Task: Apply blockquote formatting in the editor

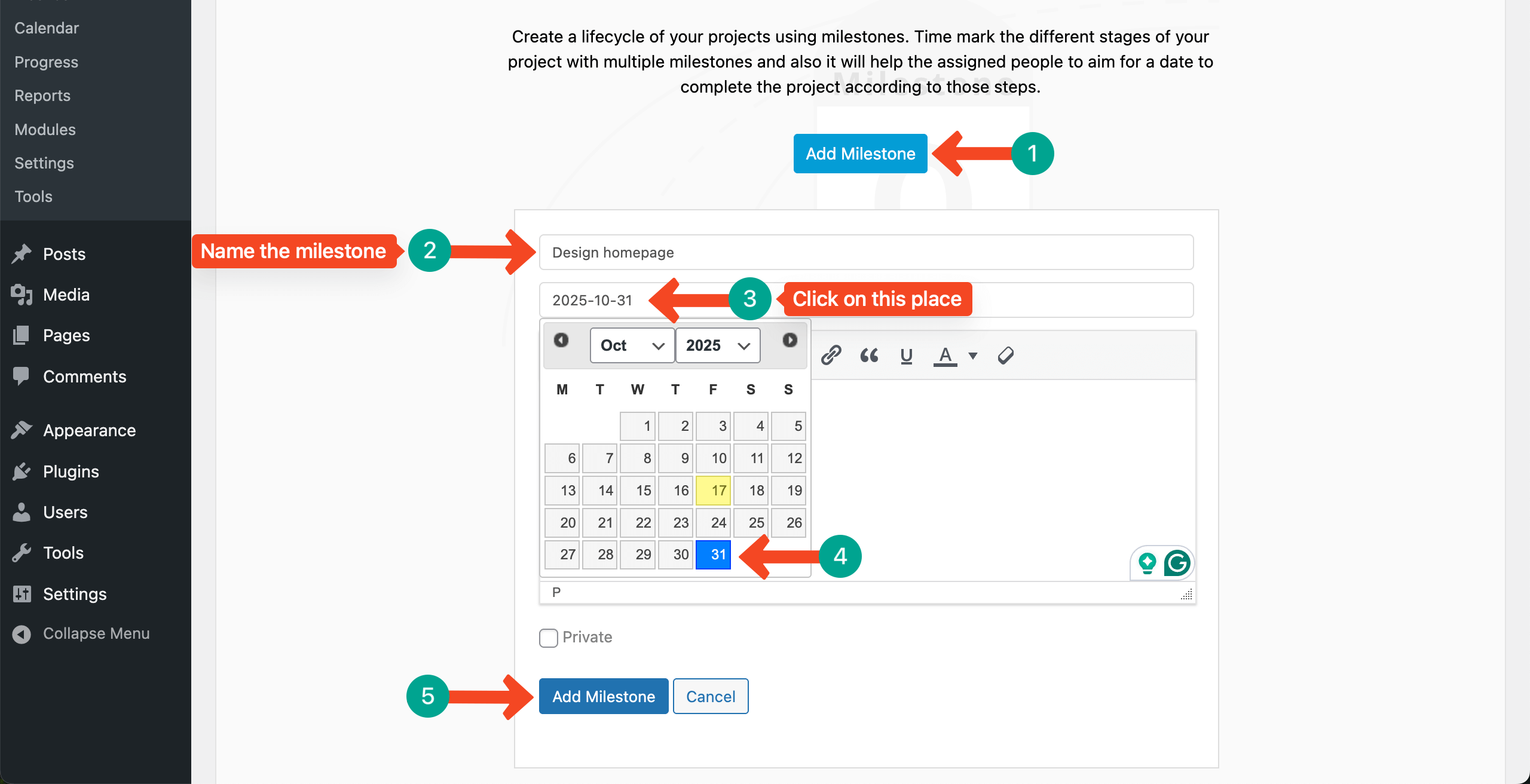Action: [x=869, y=356]
